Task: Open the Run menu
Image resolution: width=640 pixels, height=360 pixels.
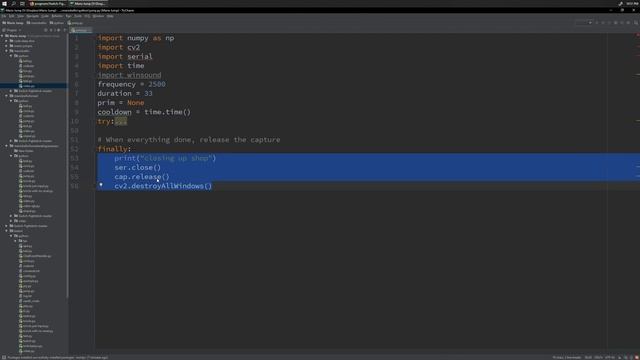Action: click(x=68, y=16)
